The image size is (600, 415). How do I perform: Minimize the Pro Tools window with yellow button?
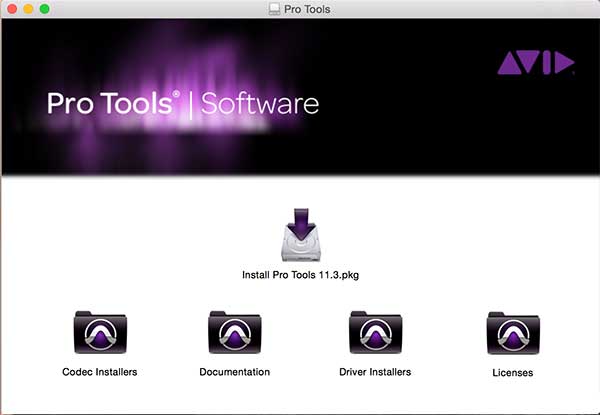point(28,8)
